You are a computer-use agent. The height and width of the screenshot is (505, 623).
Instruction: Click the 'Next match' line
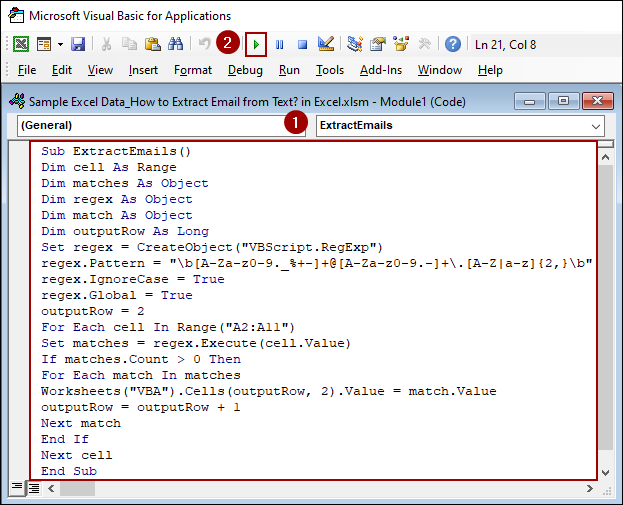pos(81,423)
